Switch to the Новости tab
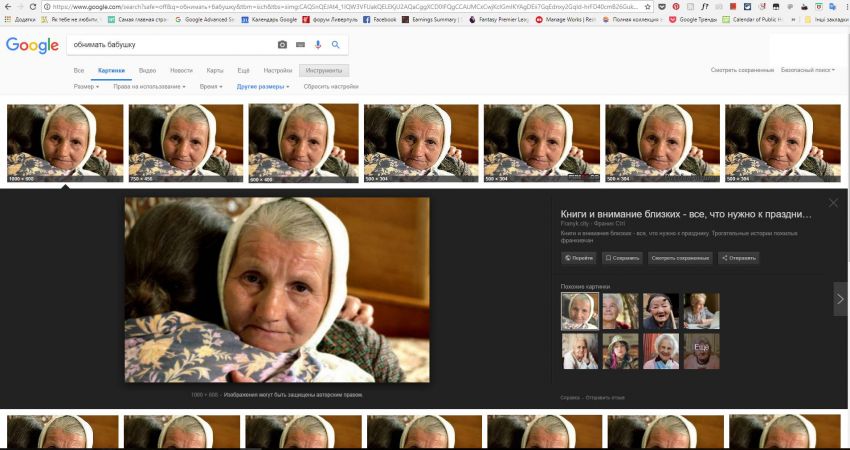The height and width of the screenshot is (450, 850). pyautogui.click(x=181, y=70)
